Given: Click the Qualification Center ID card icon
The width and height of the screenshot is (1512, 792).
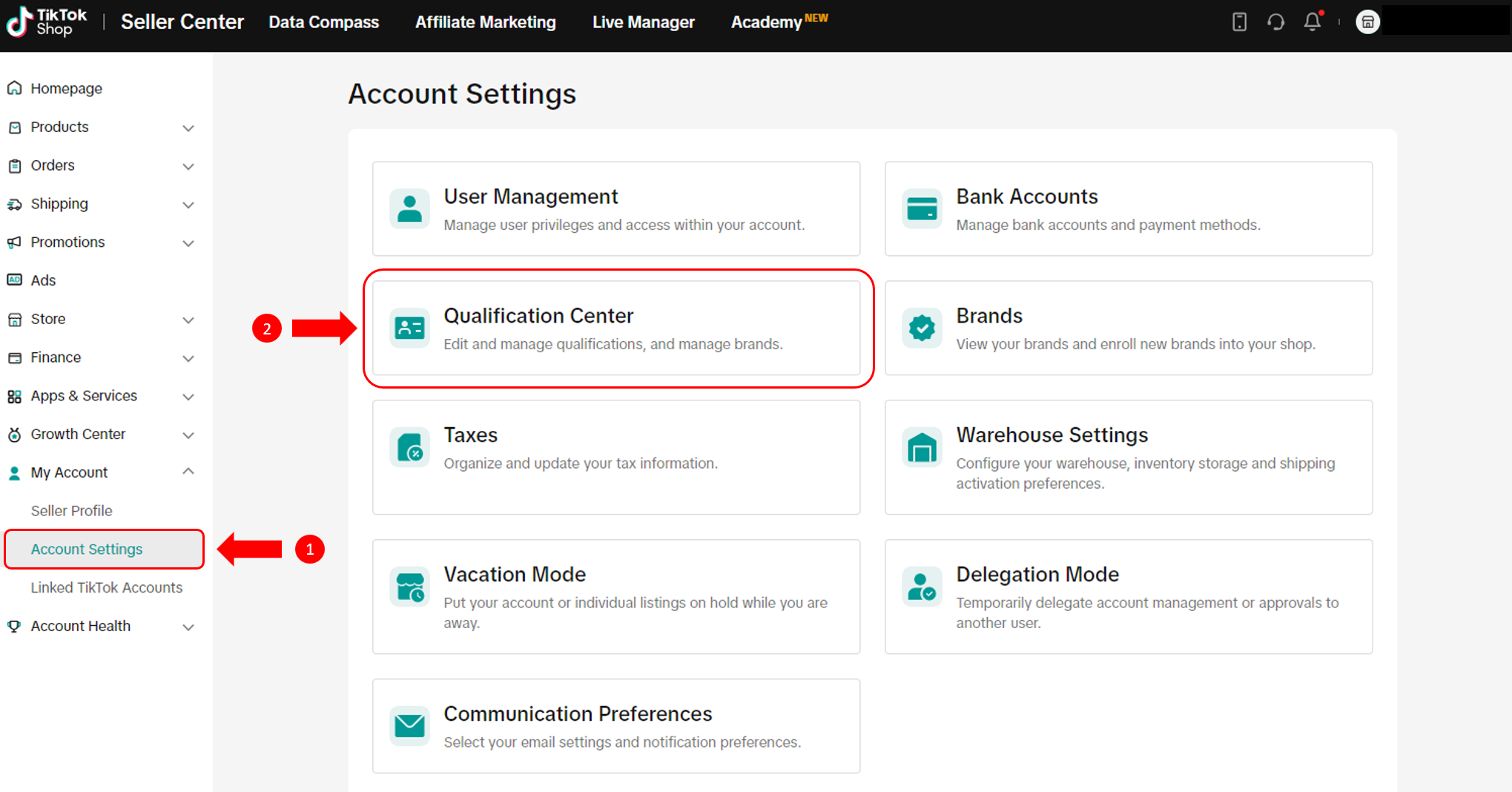Looking at the screenshot, I should click(x=409, y=328).
